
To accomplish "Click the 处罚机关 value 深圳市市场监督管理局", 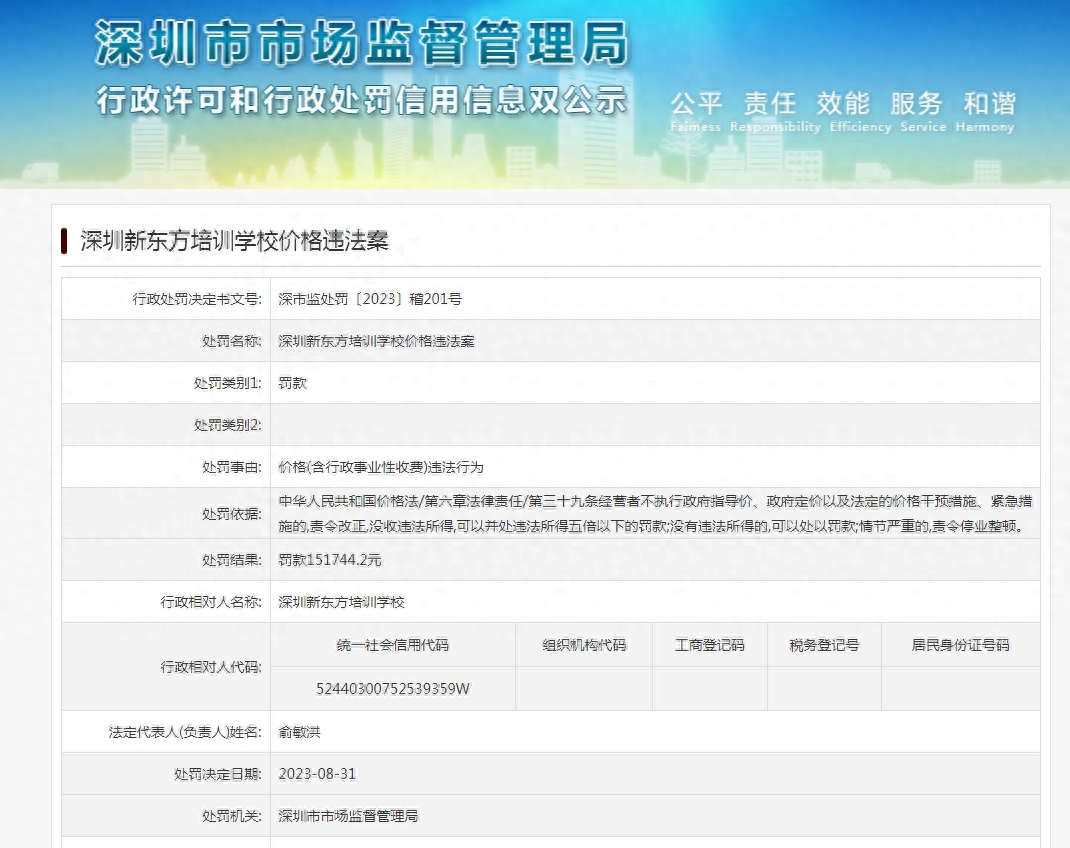I will pyautogui.click(x=348, y=816).
